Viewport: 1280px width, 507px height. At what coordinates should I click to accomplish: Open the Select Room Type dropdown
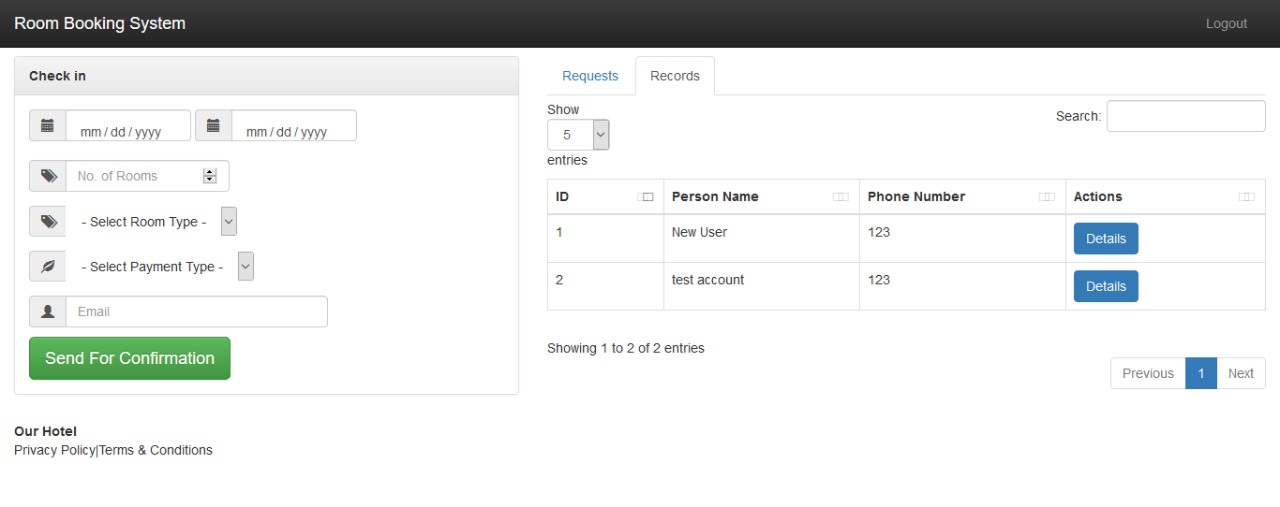point(229,222)
